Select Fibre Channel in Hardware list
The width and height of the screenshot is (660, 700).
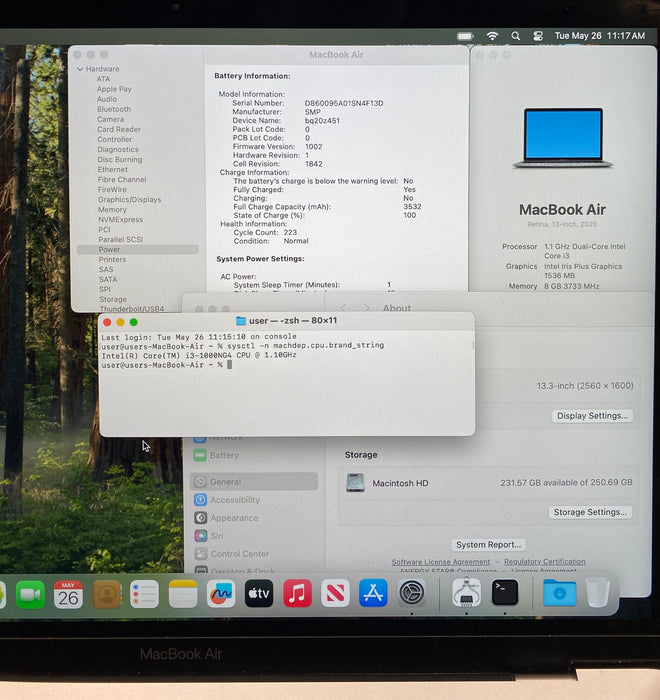pyautogui.click(x=122, y=179)
